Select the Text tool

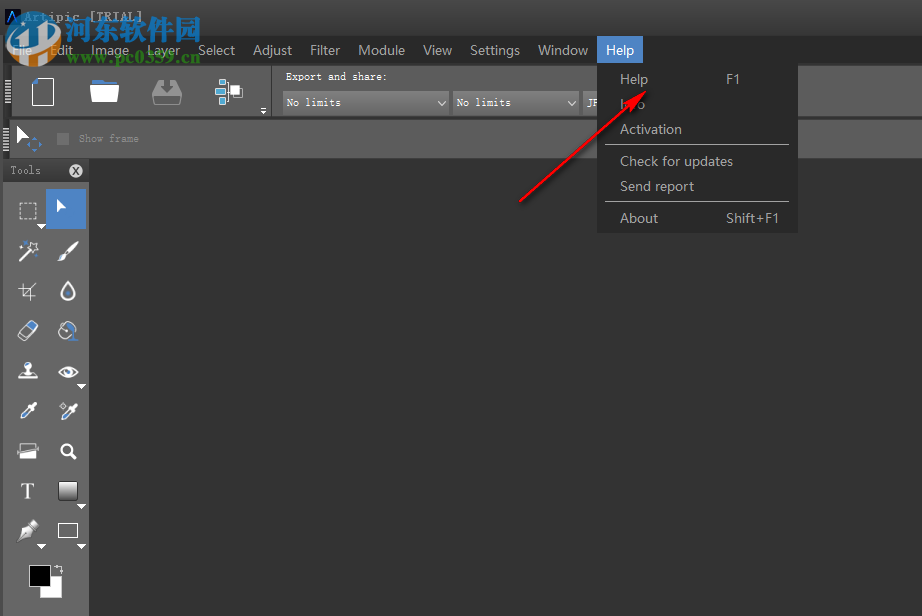[x=28, y=491]
